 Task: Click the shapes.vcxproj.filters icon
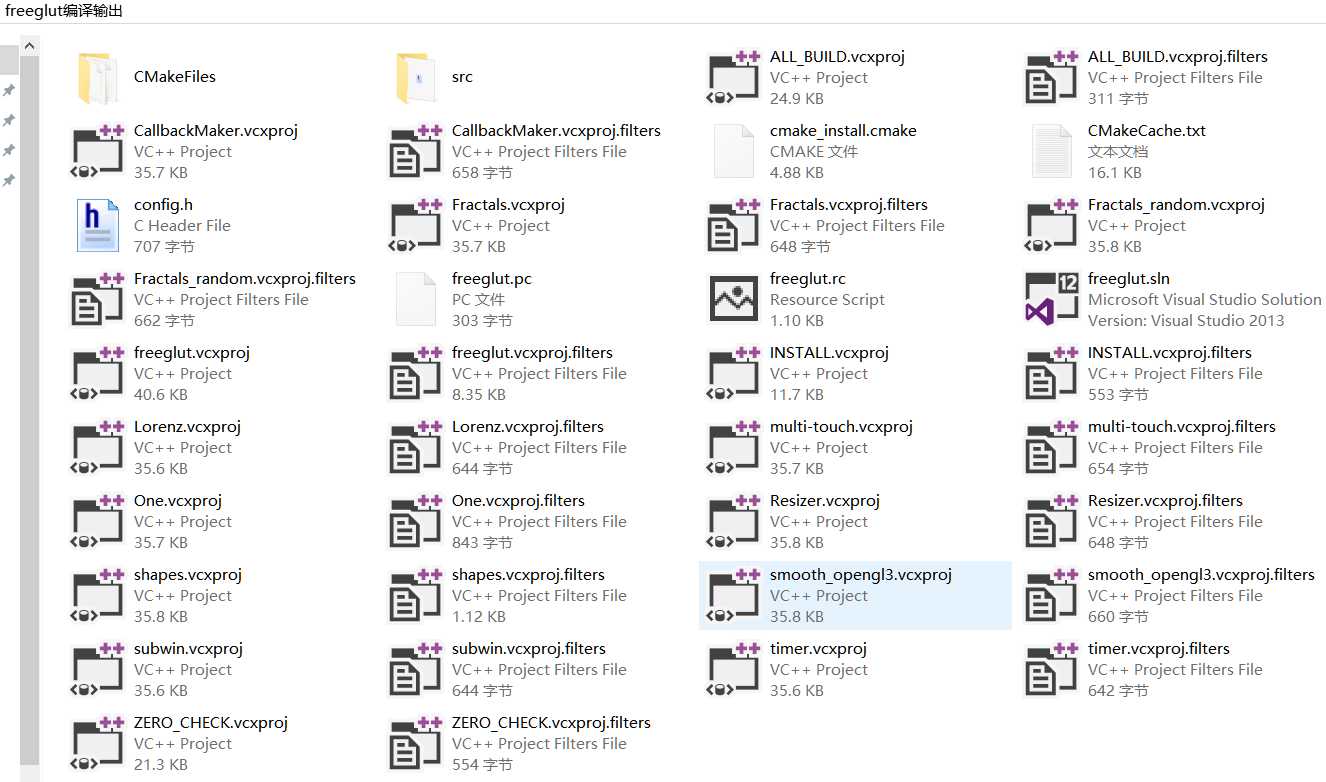click(416, 596)
